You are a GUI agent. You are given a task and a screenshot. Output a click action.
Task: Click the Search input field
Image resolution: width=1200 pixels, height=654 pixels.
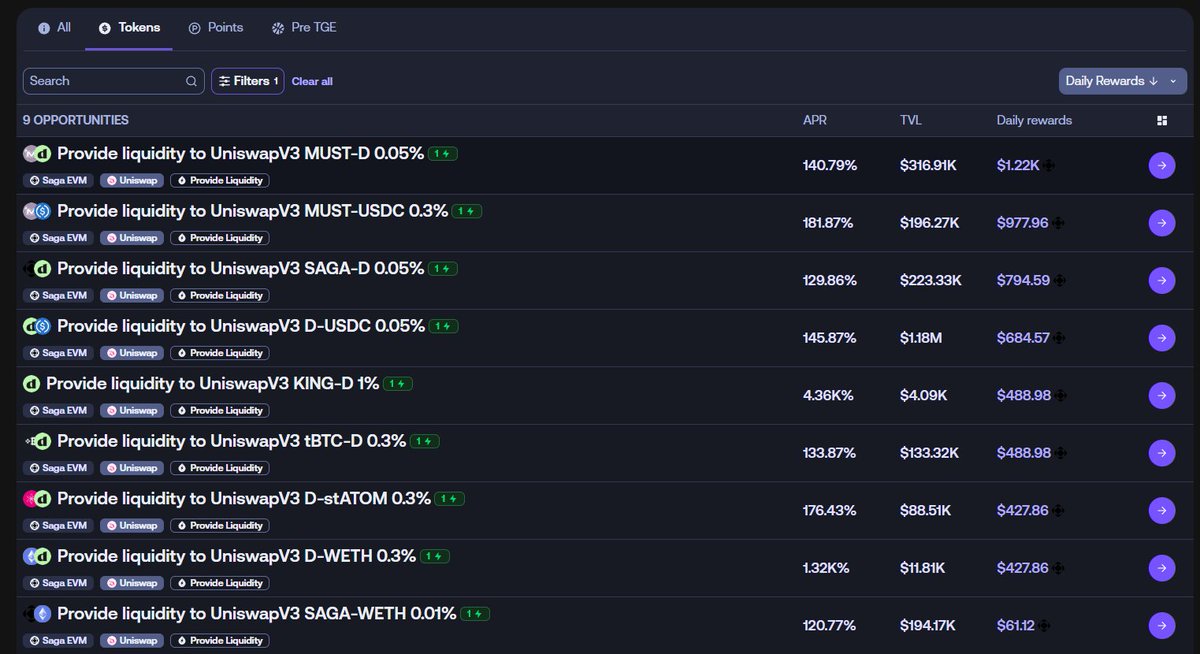click(x=113, y=81)
